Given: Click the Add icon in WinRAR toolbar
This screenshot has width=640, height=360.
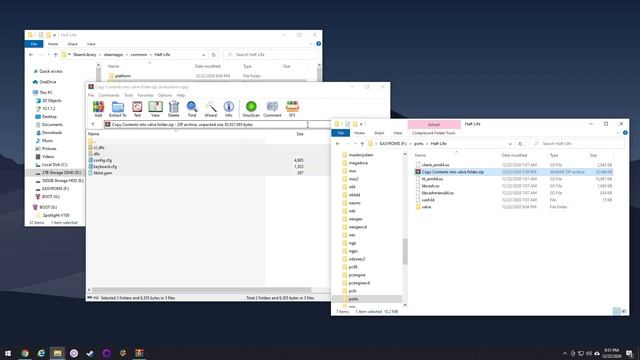Looking at the screenshot, I should (x=98, y=109).
